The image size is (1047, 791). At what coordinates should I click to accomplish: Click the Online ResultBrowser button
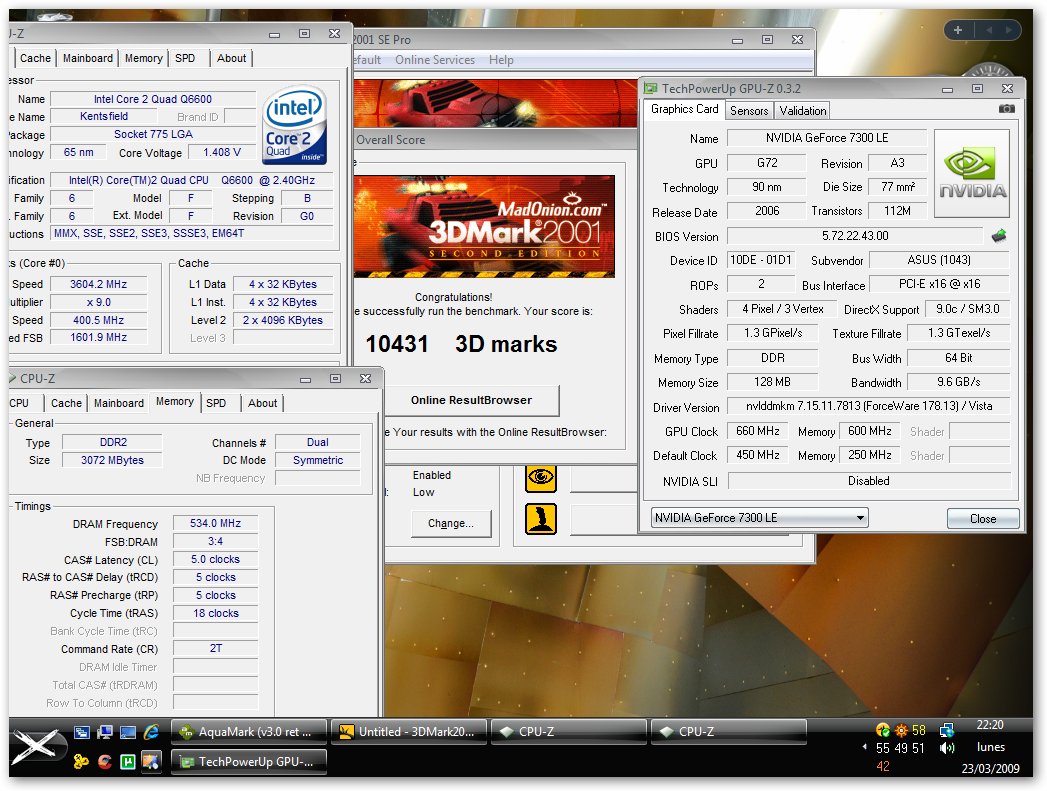tap(471, 400)
